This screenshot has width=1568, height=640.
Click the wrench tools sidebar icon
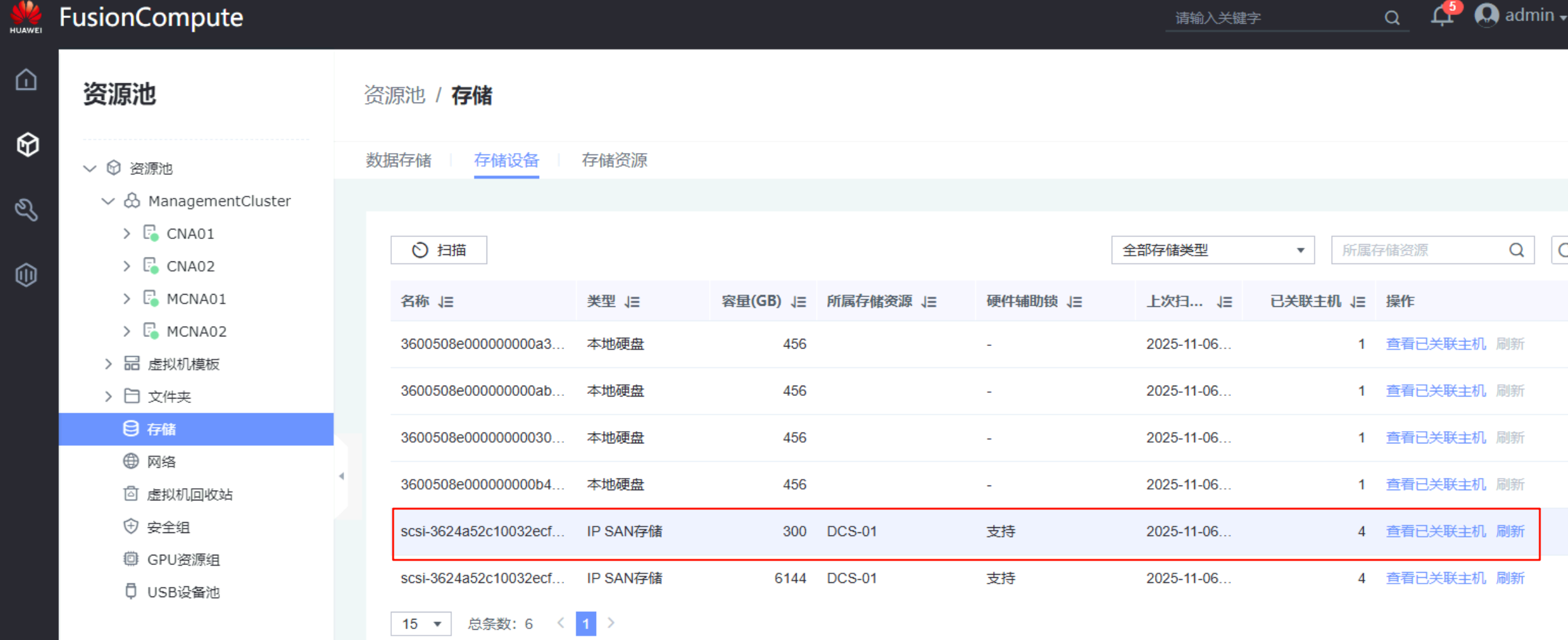tap(26, 210)
